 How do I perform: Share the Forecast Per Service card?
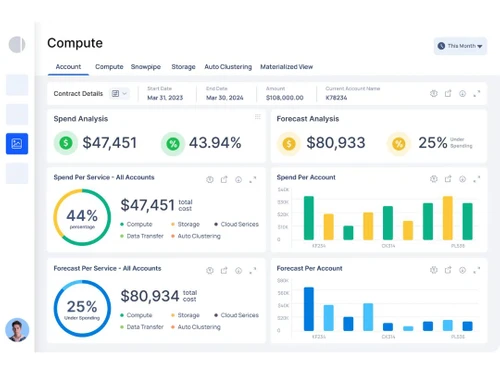[x=224, y=271]
